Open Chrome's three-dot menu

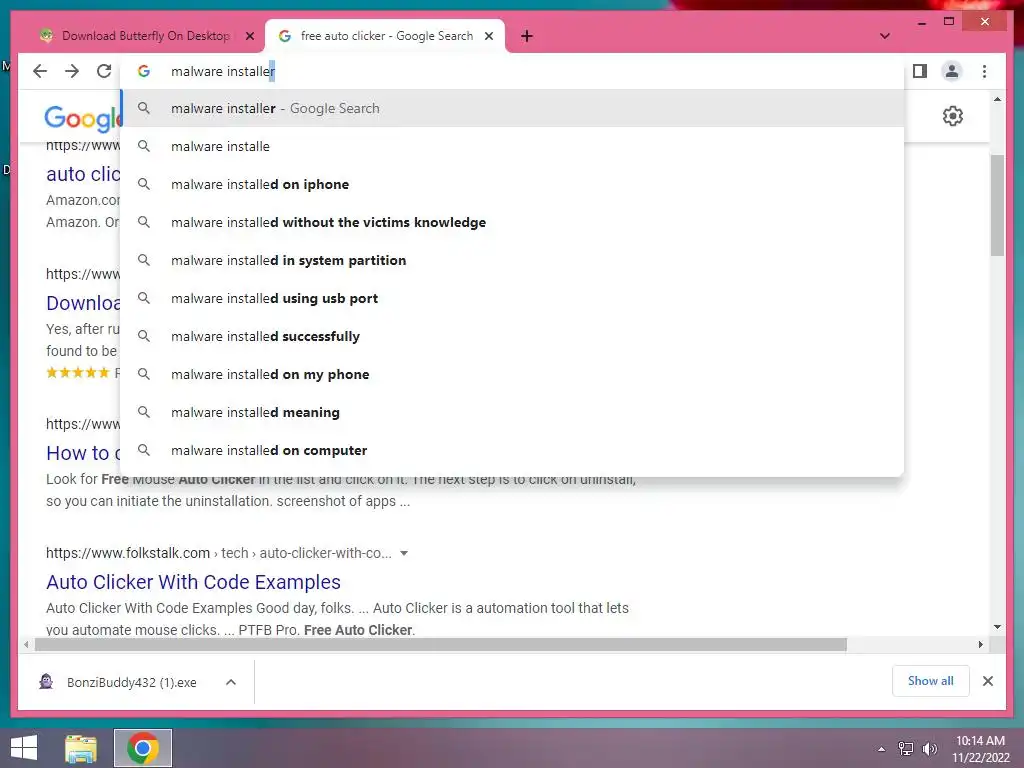tap(984, 71)
